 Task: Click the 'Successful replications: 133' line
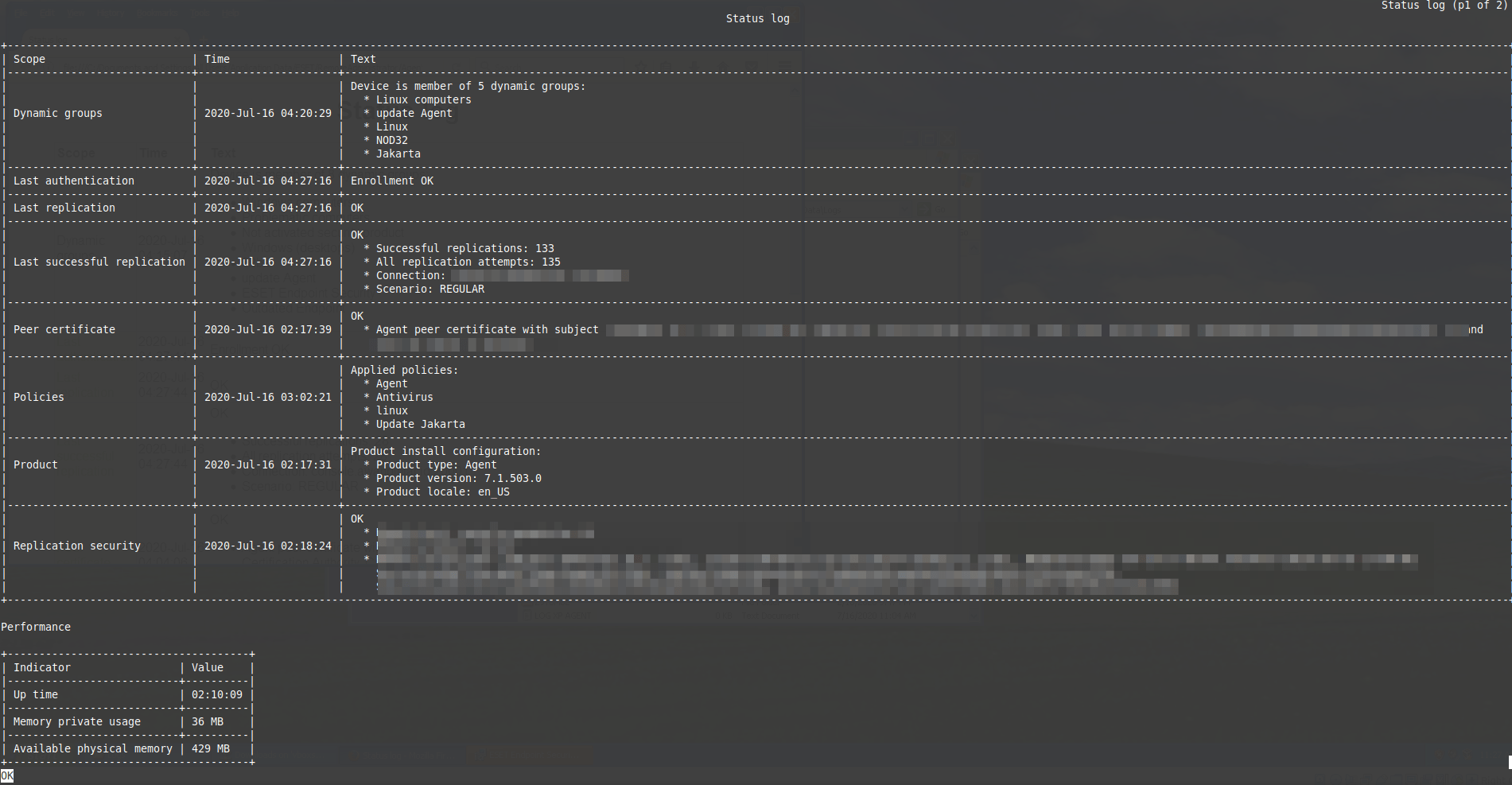[x=464, y=248]
